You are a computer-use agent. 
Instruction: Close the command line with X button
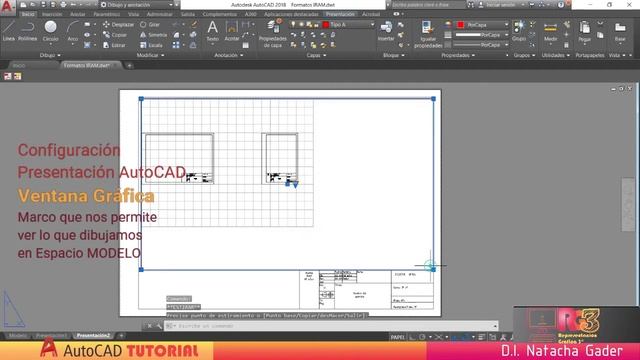coord(149,326)
